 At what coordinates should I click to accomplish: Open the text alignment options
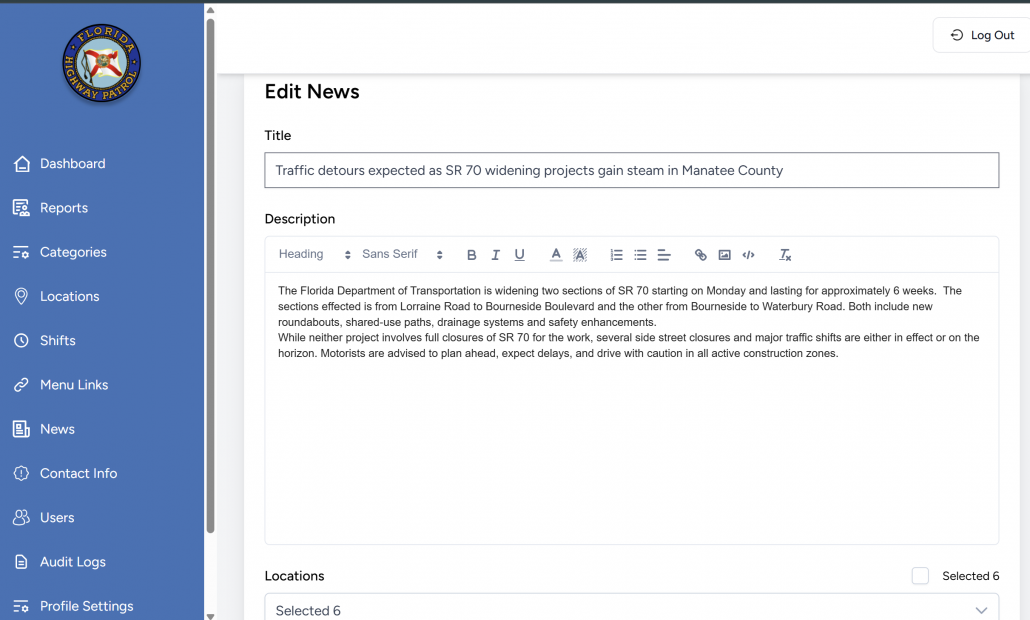(x=664, y=255)
